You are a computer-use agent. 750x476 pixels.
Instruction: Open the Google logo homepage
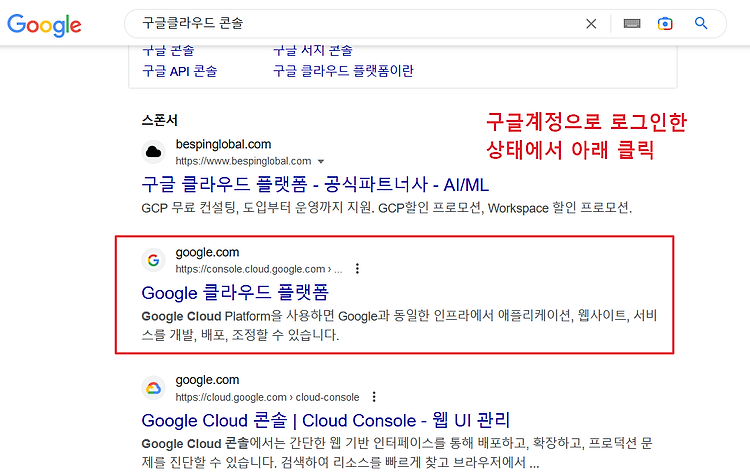(44, 25)
